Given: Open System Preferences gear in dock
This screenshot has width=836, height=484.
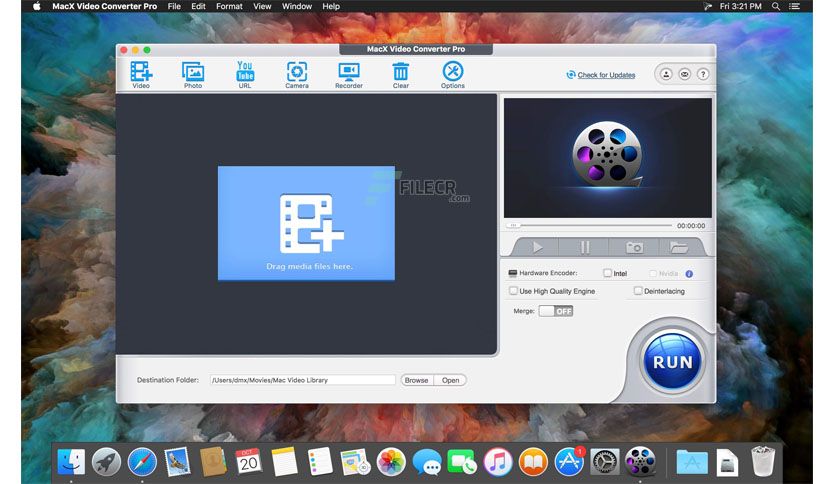Looking at the screenshot, I should pos(604,462).
